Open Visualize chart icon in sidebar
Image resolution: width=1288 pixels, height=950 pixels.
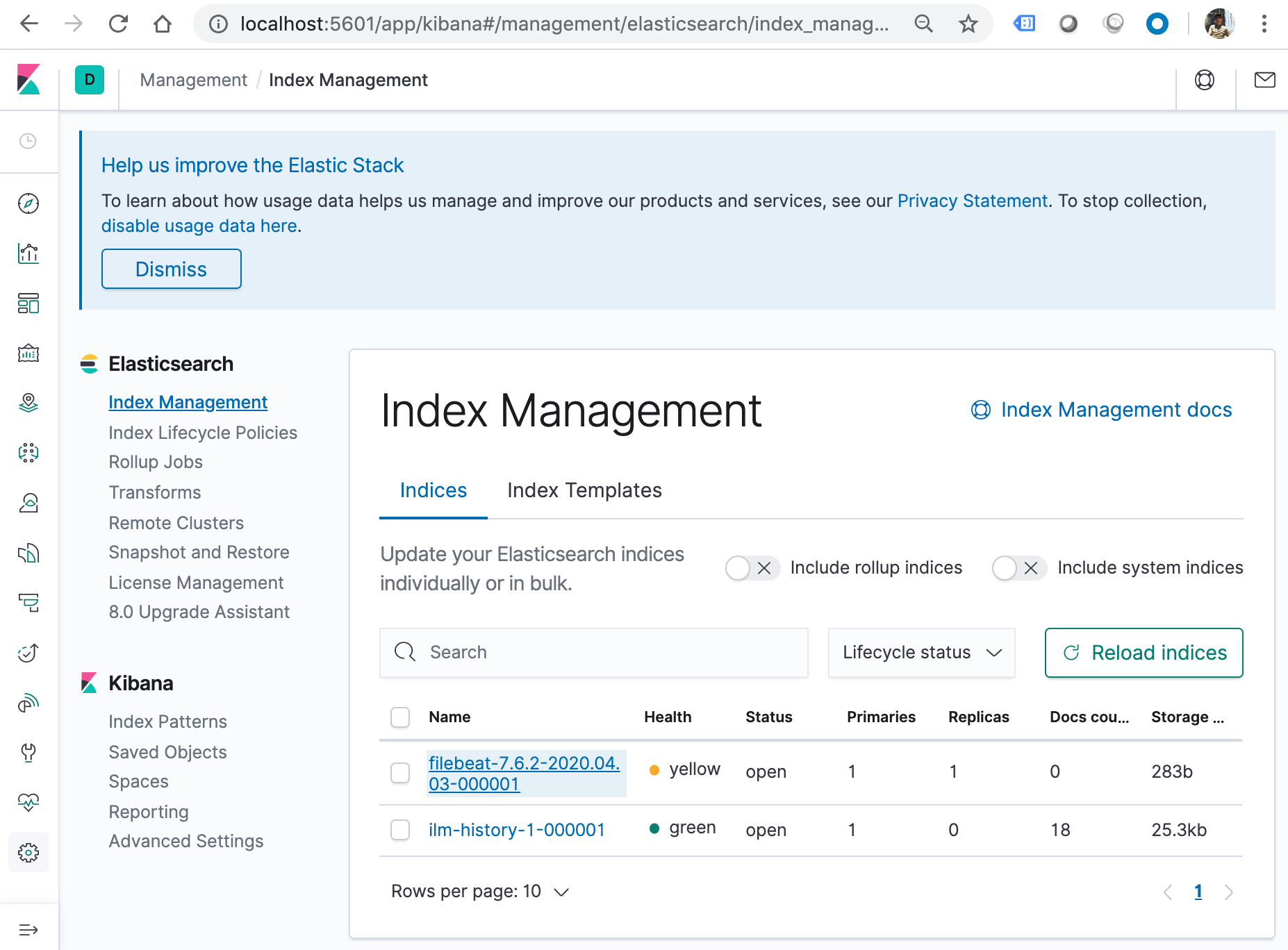tap(28, 253)
